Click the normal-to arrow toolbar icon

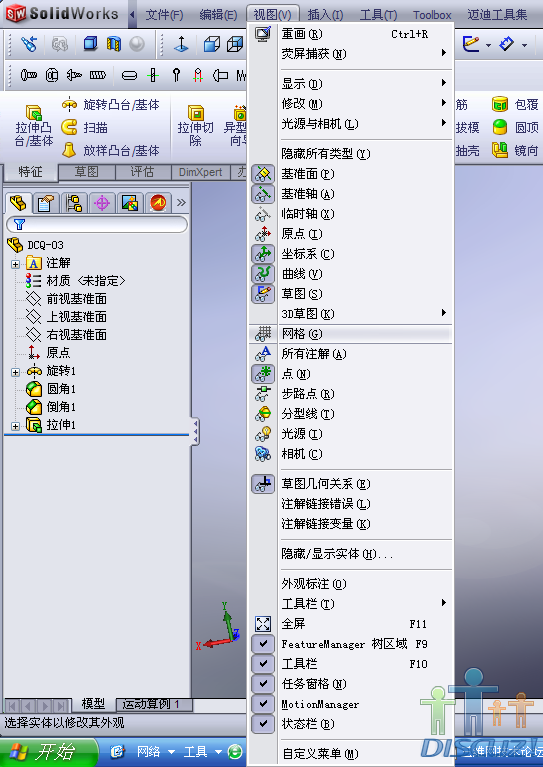pyautogui.click(x=181, y=45)
